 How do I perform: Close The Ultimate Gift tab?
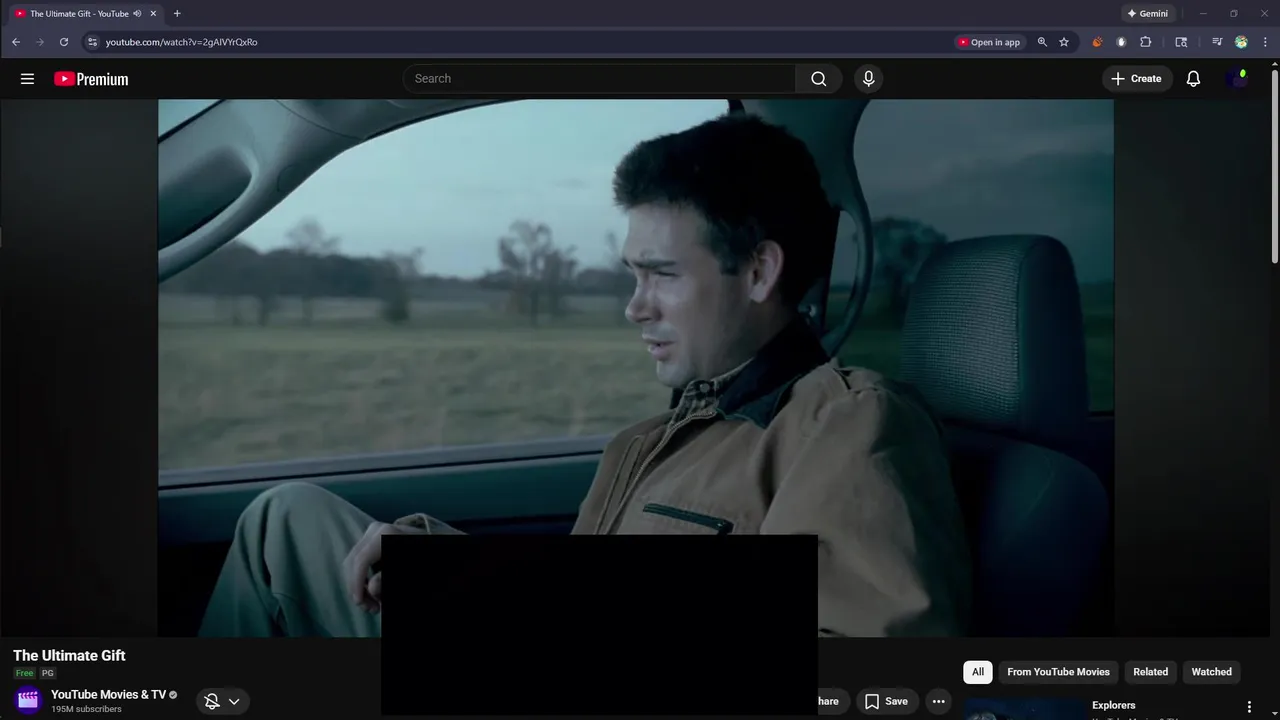click(x=153, y=14)
